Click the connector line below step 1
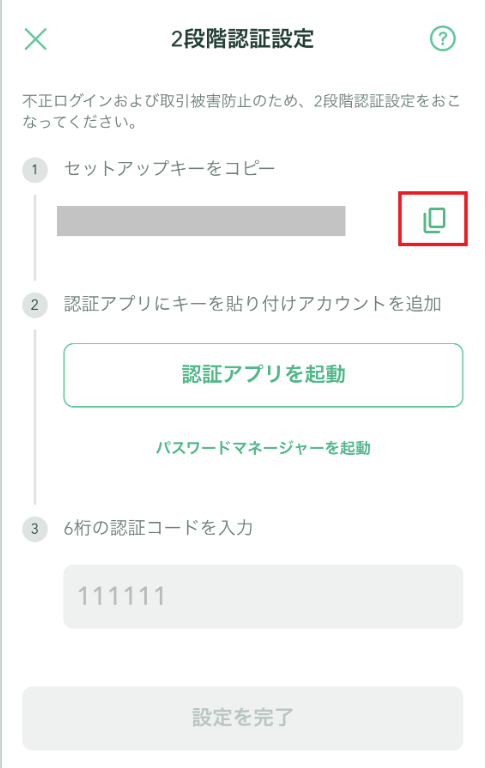 [x=35, y=238]
